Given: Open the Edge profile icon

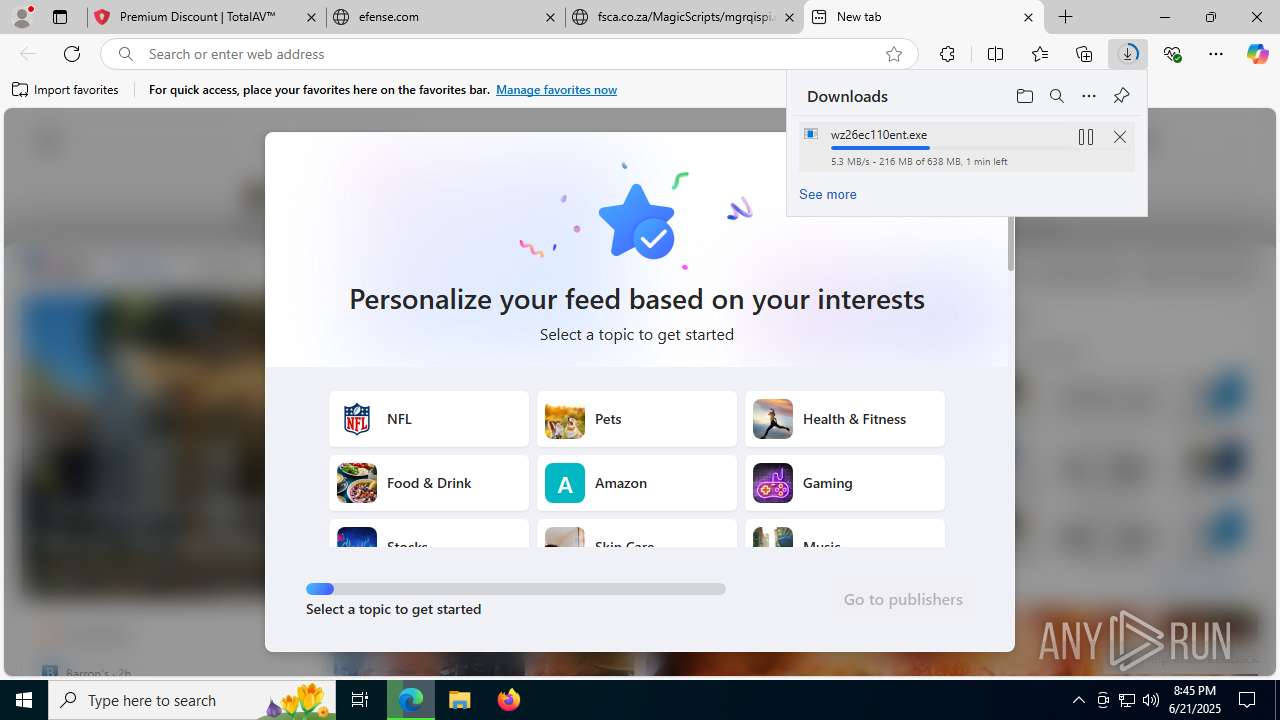Looking at the screenshot, I should click(22, 17).
